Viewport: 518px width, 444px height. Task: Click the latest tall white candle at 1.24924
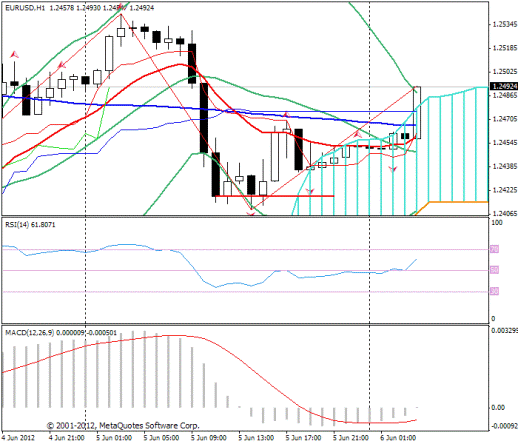417,113
